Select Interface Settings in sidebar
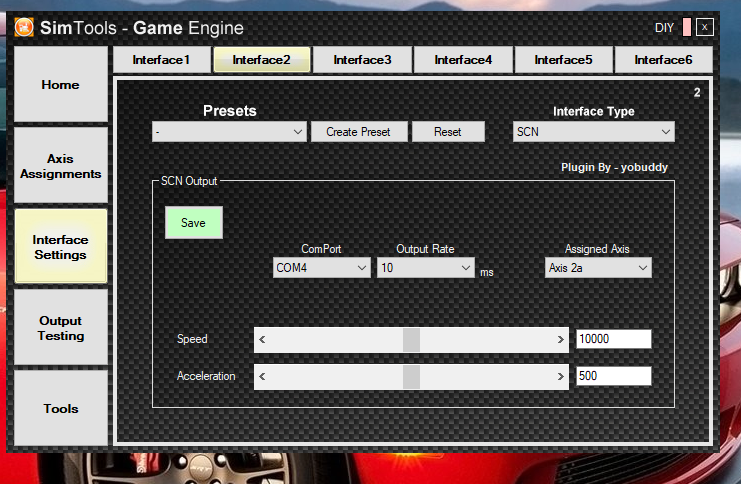 60,247
